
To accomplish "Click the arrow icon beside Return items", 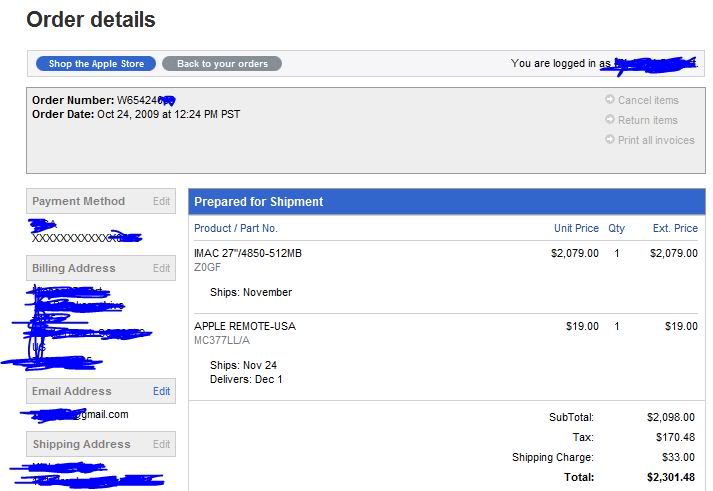I will tap(610, 120).
